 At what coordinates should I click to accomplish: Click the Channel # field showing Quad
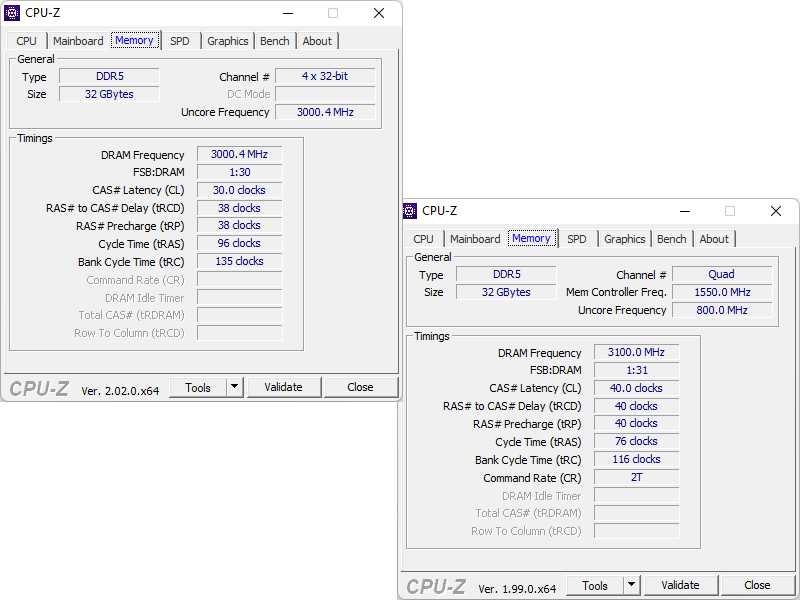722,274
